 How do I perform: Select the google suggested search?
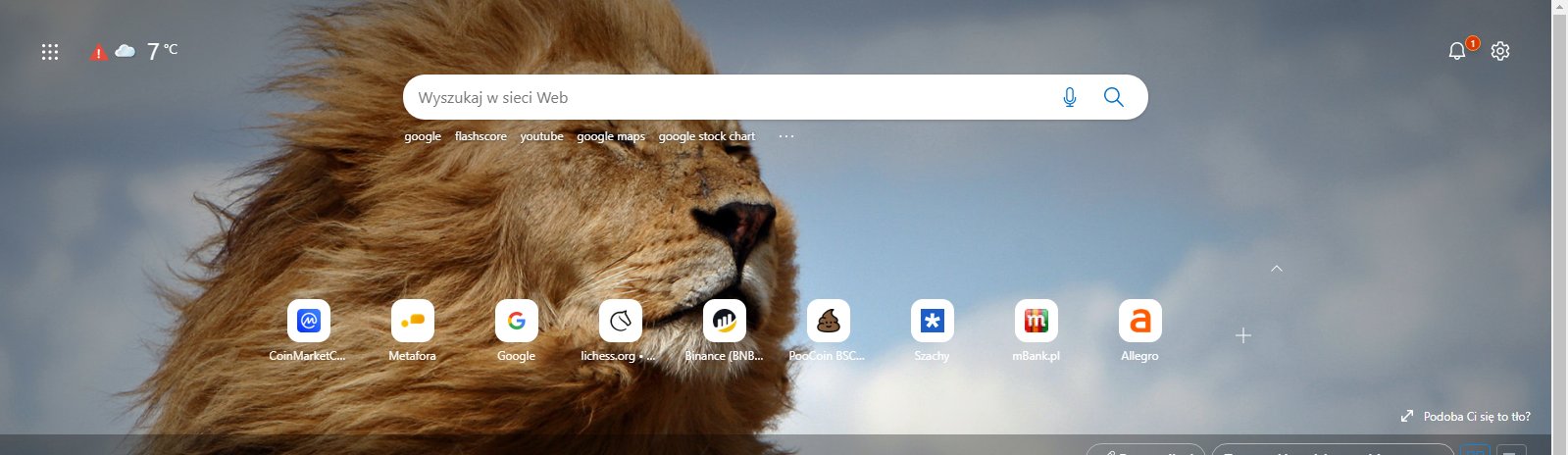tap(423, 136)
